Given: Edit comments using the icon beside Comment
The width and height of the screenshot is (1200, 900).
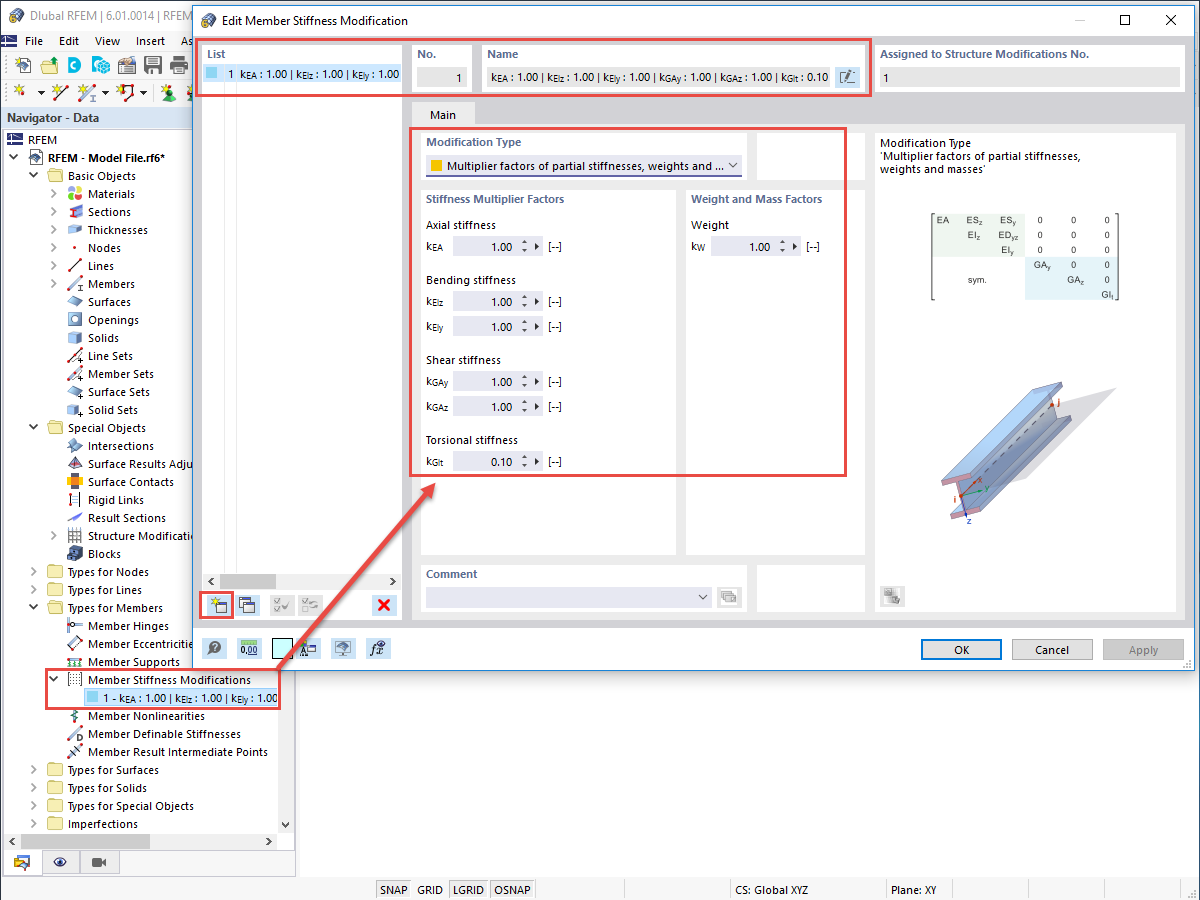Looking at the screenshot, I should pyautogui.click(x=729, y=597).
